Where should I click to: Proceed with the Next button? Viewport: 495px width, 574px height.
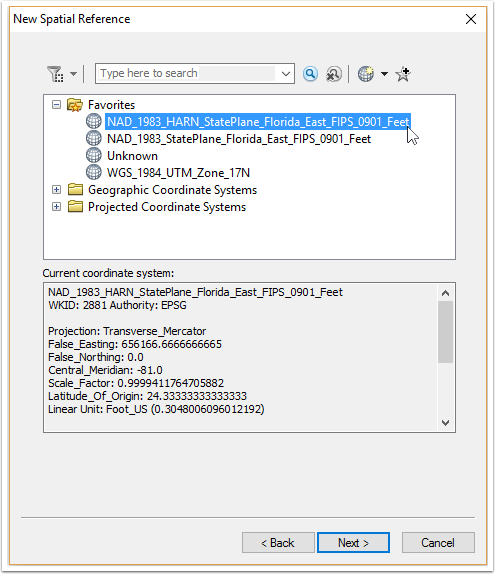[353, 543]
